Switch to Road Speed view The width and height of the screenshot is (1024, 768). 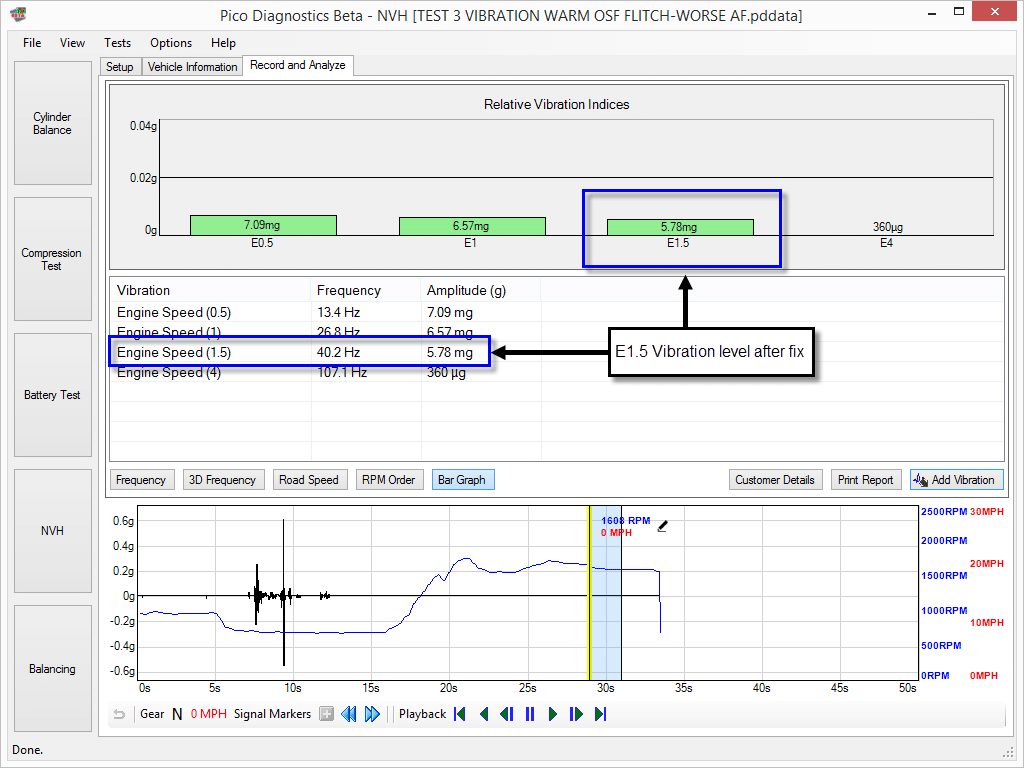[x=309, y=480]
